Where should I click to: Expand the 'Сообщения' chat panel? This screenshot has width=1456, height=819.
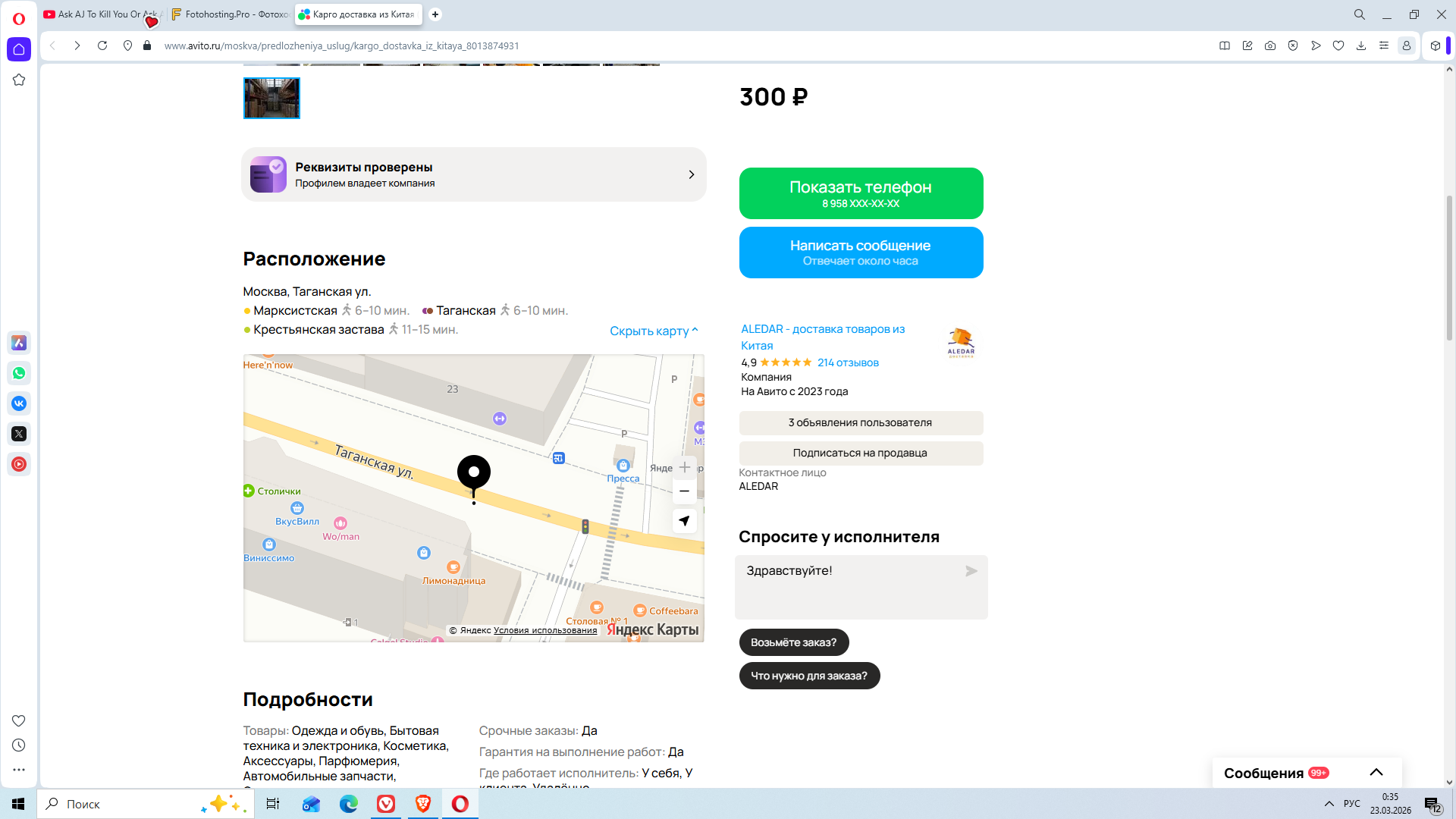1376,772
